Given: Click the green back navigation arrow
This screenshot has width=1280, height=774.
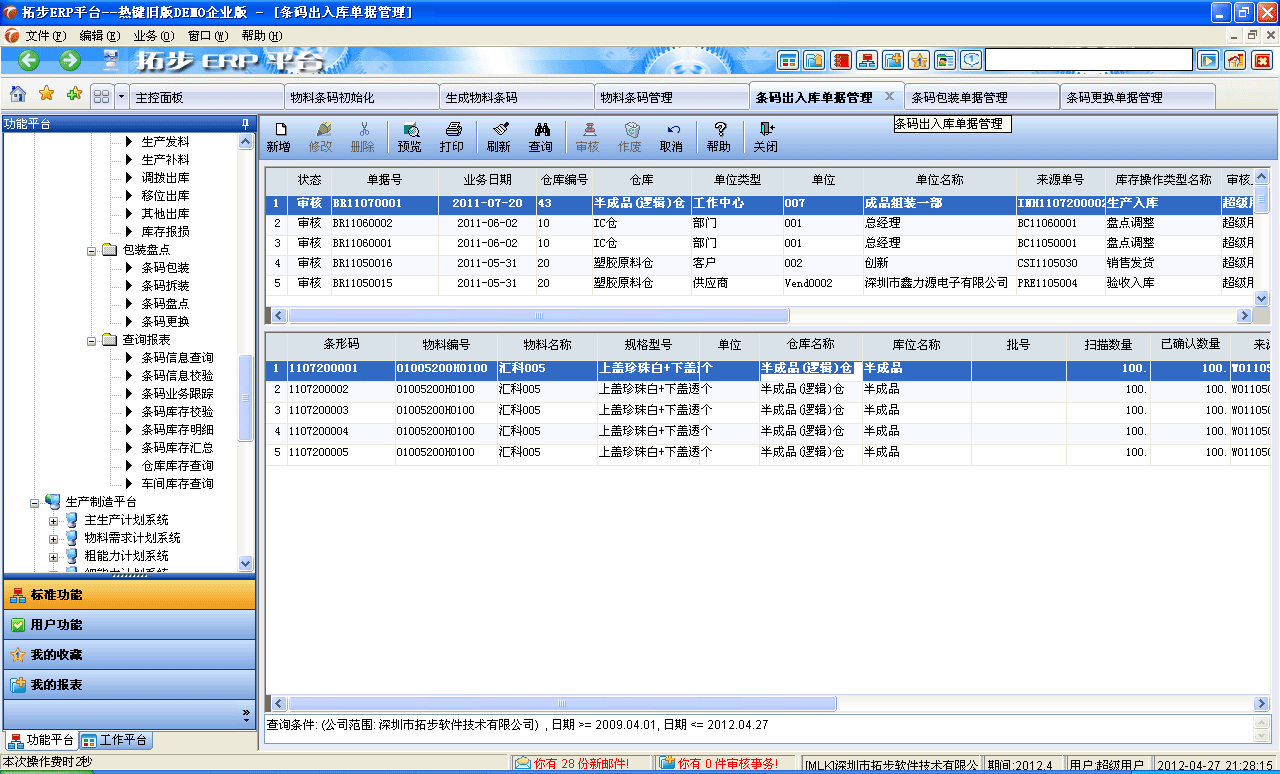Looking at the screenshot, I should point(28,59).
